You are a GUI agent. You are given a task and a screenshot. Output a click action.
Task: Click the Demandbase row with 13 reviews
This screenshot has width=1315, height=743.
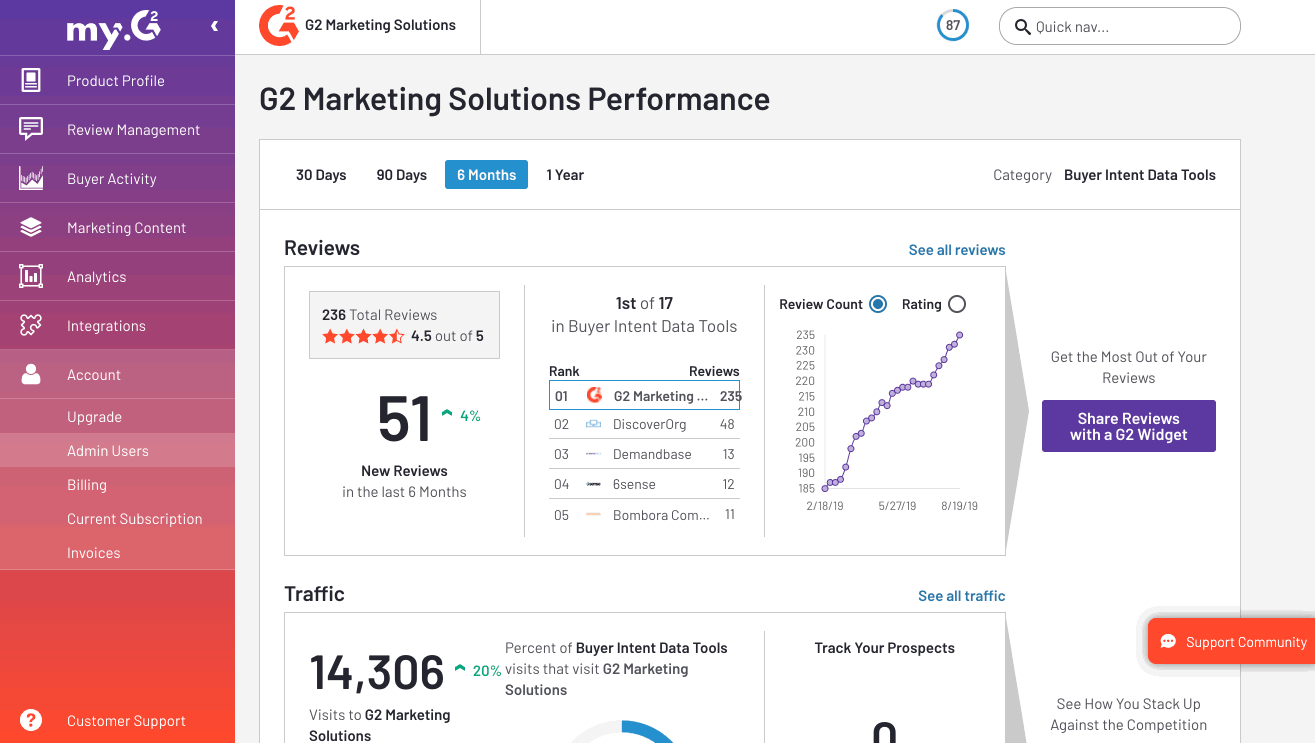644,454
